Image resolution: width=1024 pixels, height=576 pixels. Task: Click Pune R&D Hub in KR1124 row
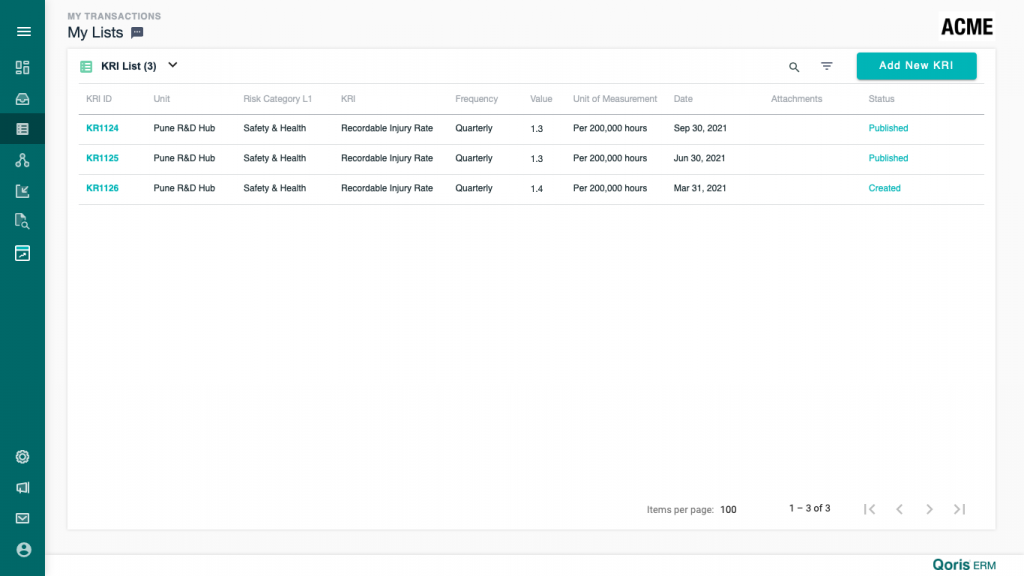(184, 128)
